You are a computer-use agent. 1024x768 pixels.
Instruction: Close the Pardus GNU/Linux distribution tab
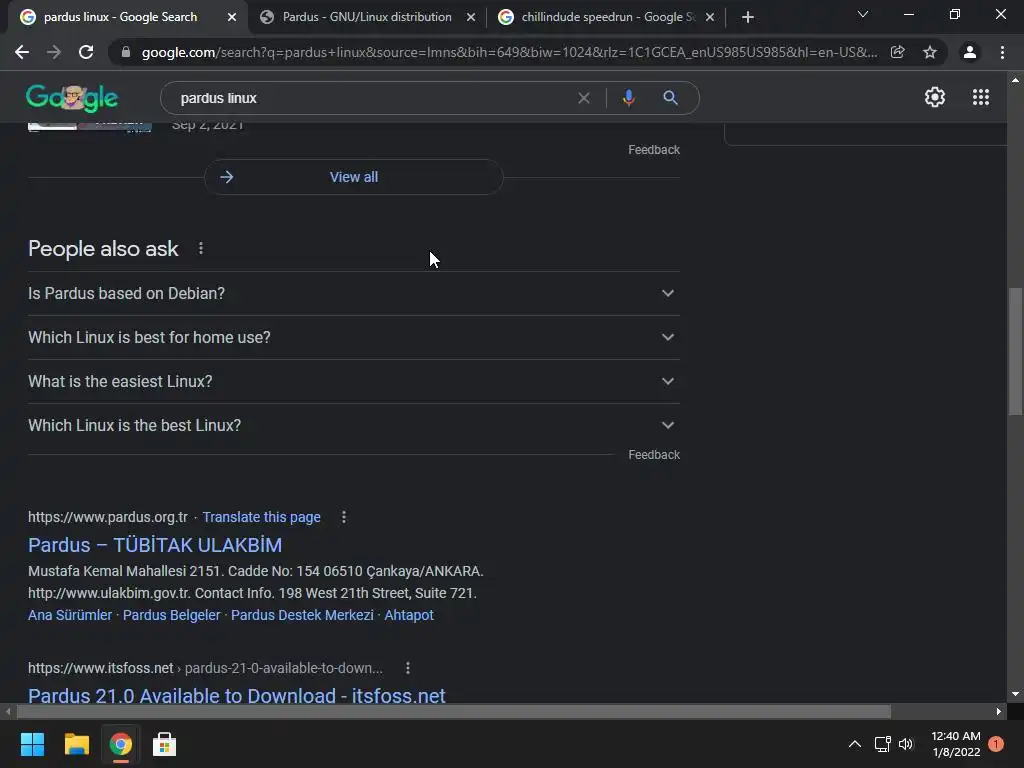(471, 17)
